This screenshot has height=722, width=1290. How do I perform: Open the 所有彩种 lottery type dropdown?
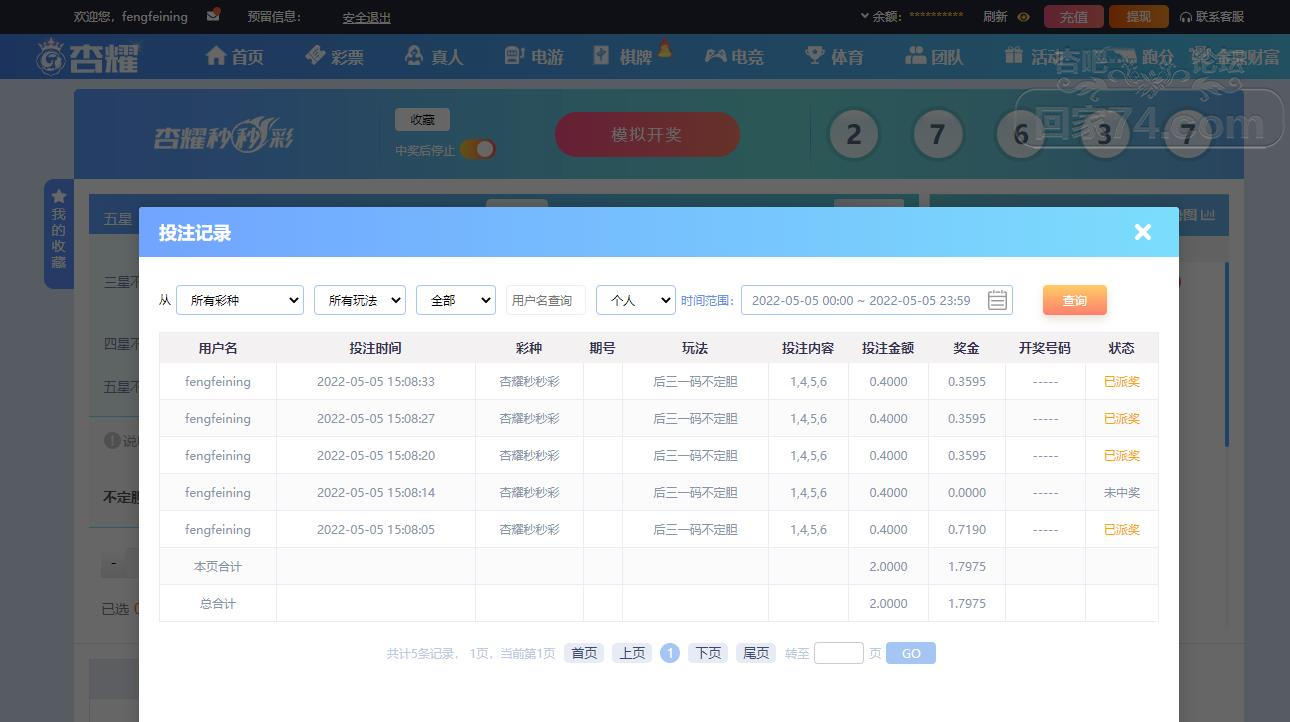pyautogui.click(x=240, y=300)
